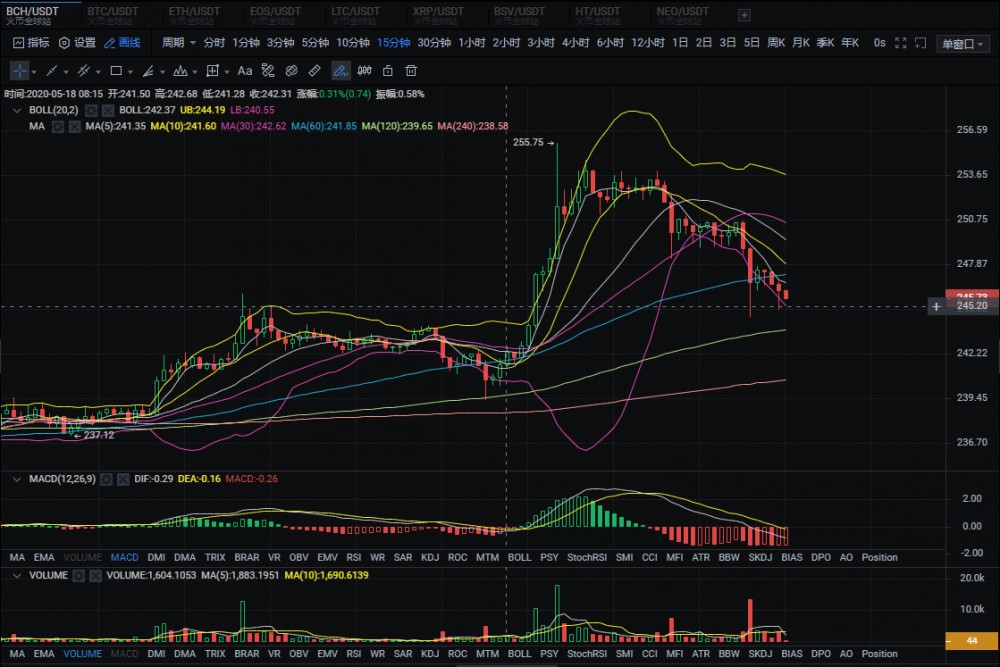This screenshot has width=1000, height=667.
Task: Select the crosshair cursor tool
Action: click(x=20, y=71)
